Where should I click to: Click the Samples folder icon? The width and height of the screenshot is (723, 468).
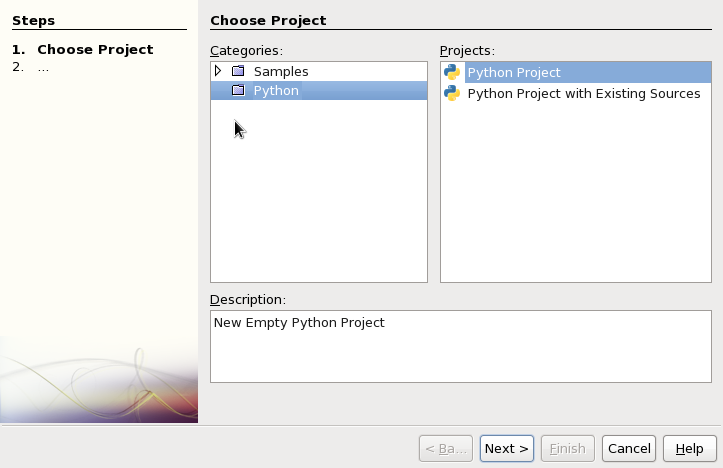click(x=238, y=71)
